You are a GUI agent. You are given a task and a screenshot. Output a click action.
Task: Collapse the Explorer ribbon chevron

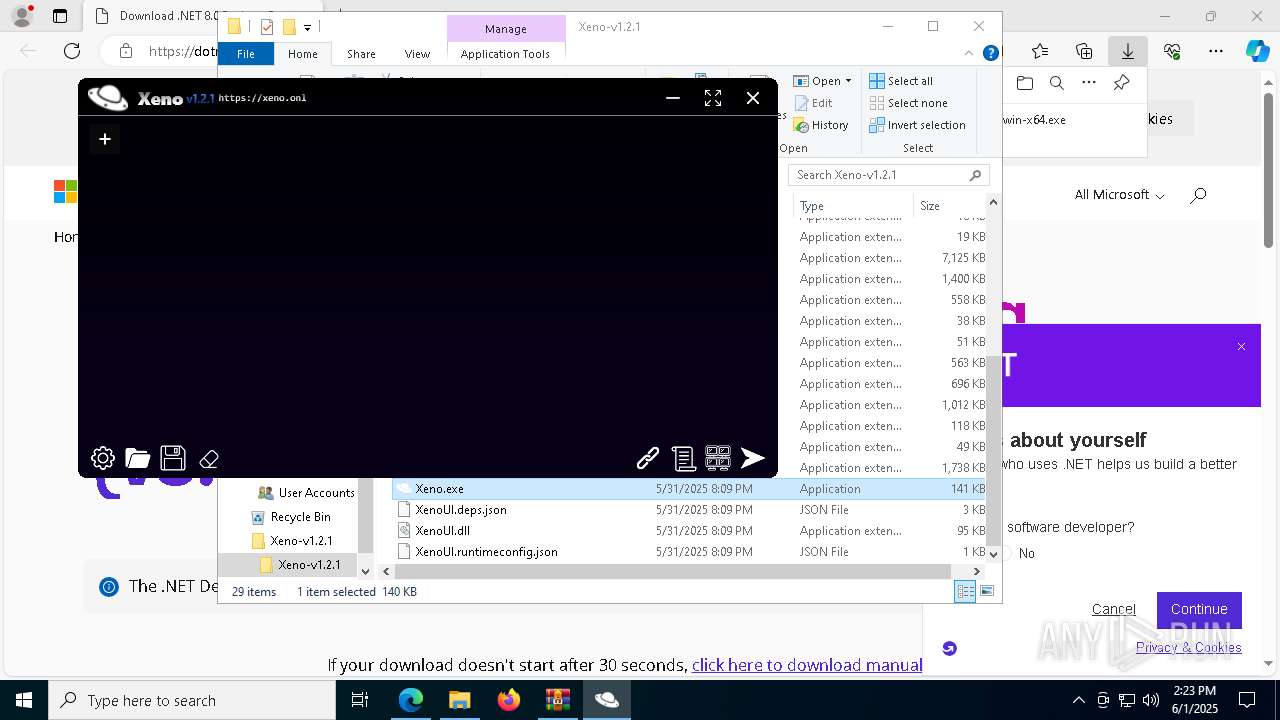(x=968, y=53)
